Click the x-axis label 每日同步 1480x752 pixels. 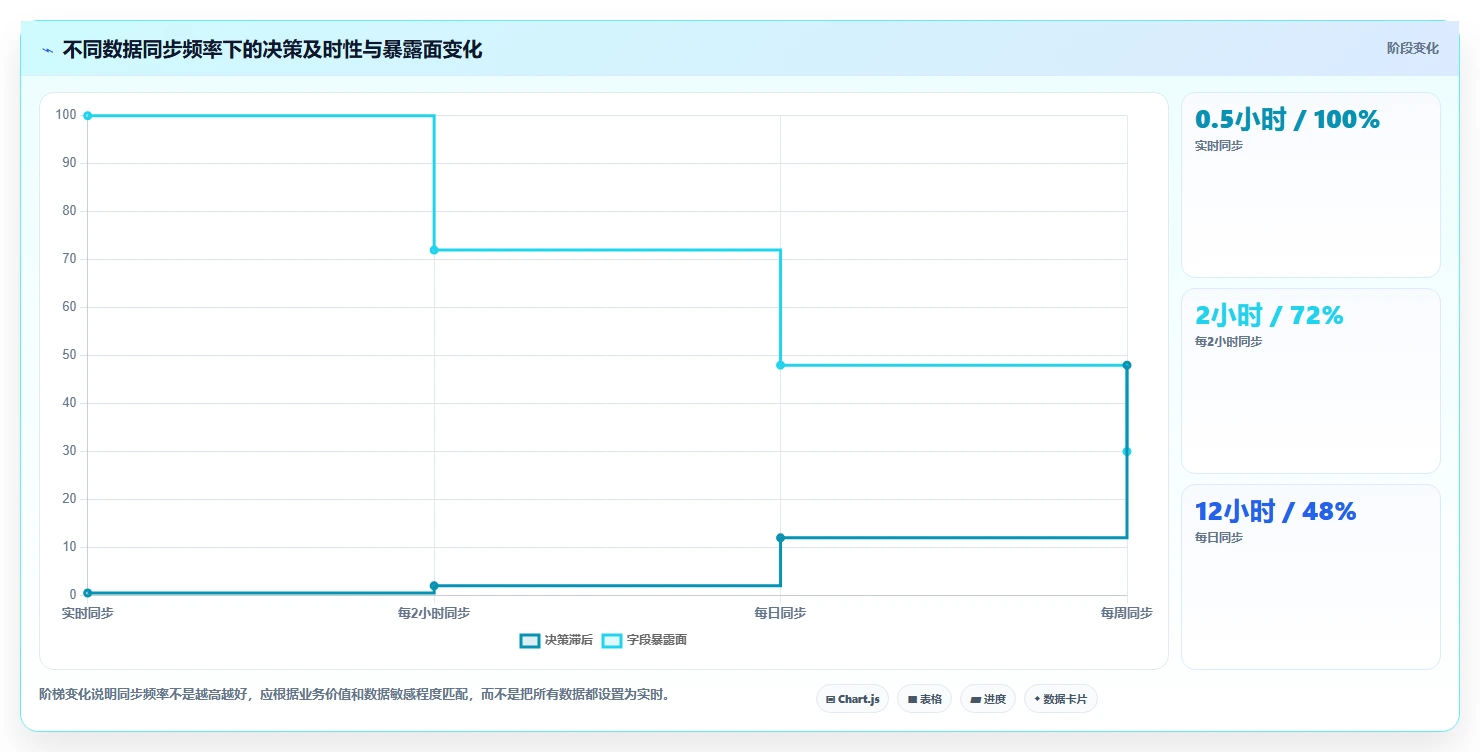tap(780, 613)
